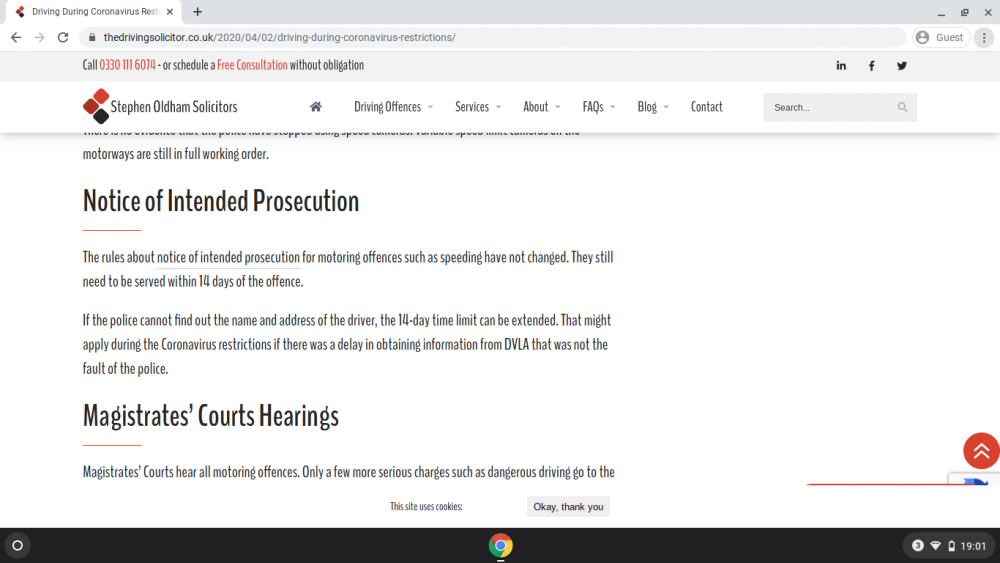Open the LinkedIn social icon
This screenshot has width=1000, height=563.
click(841, 66)
